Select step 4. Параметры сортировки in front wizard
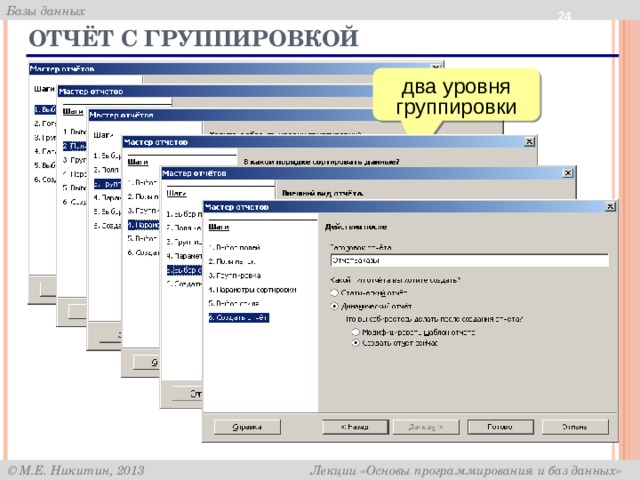 (252, 290)
